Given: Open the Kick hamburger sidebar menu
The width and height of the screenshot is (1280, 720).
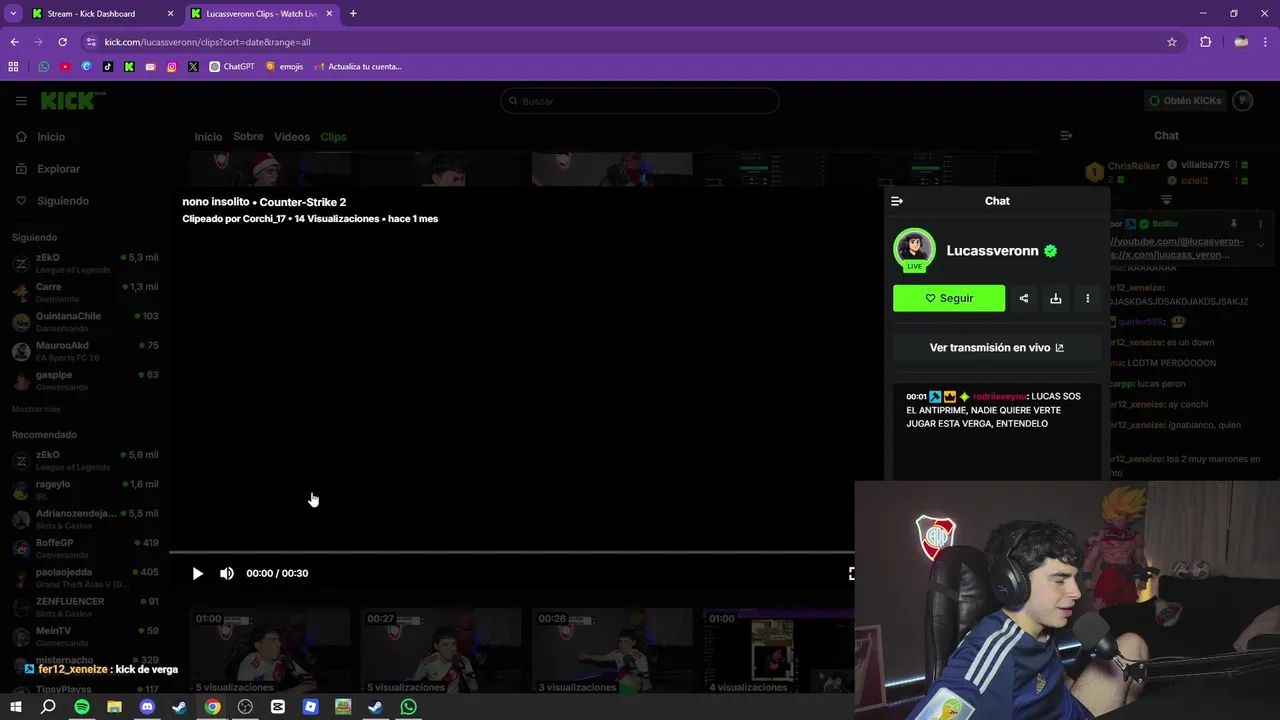Looking at the screenshot, I should click(21, 101).
